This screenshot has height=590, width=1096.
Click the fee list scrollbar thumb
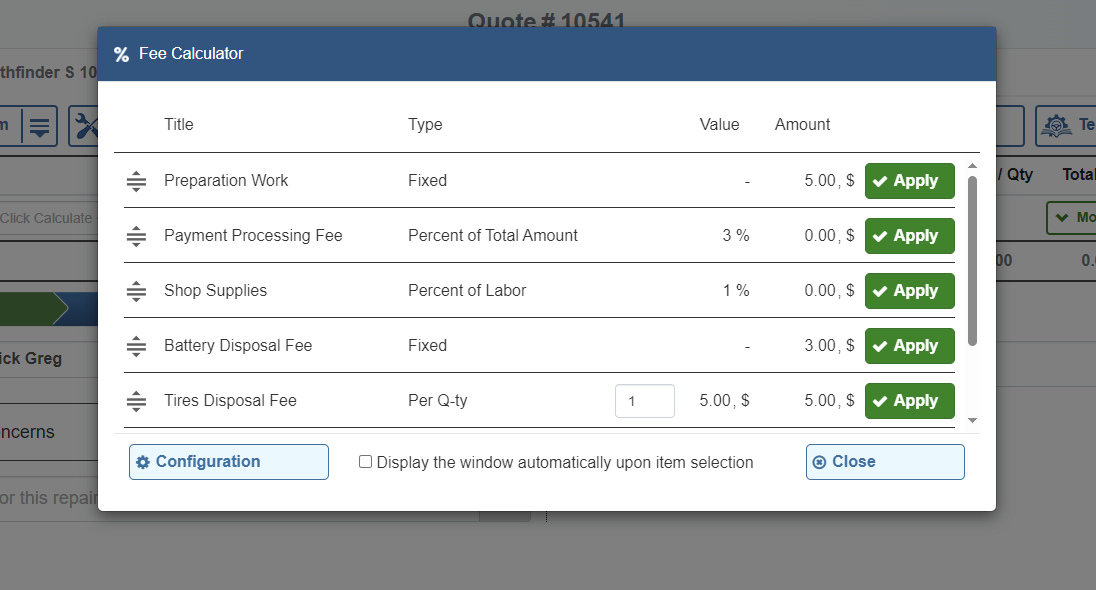coord(972,261)
